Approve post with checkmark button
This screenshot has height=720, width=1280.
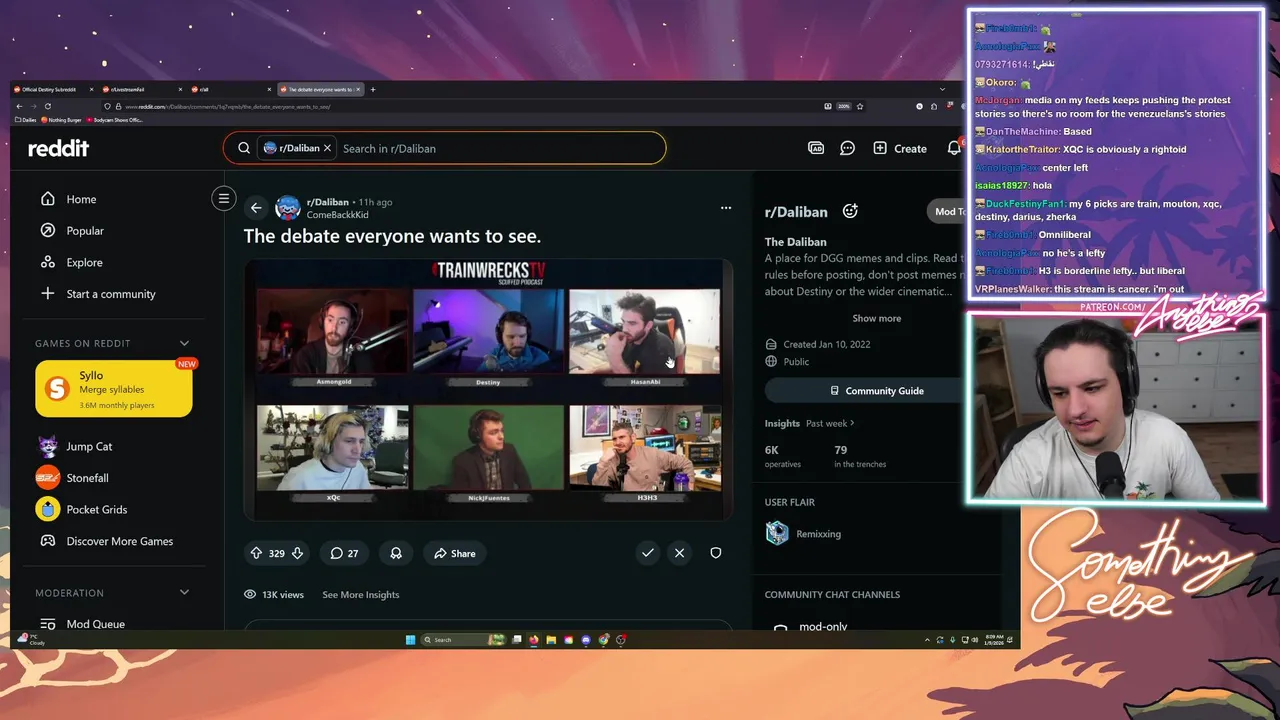pos(648,553)
